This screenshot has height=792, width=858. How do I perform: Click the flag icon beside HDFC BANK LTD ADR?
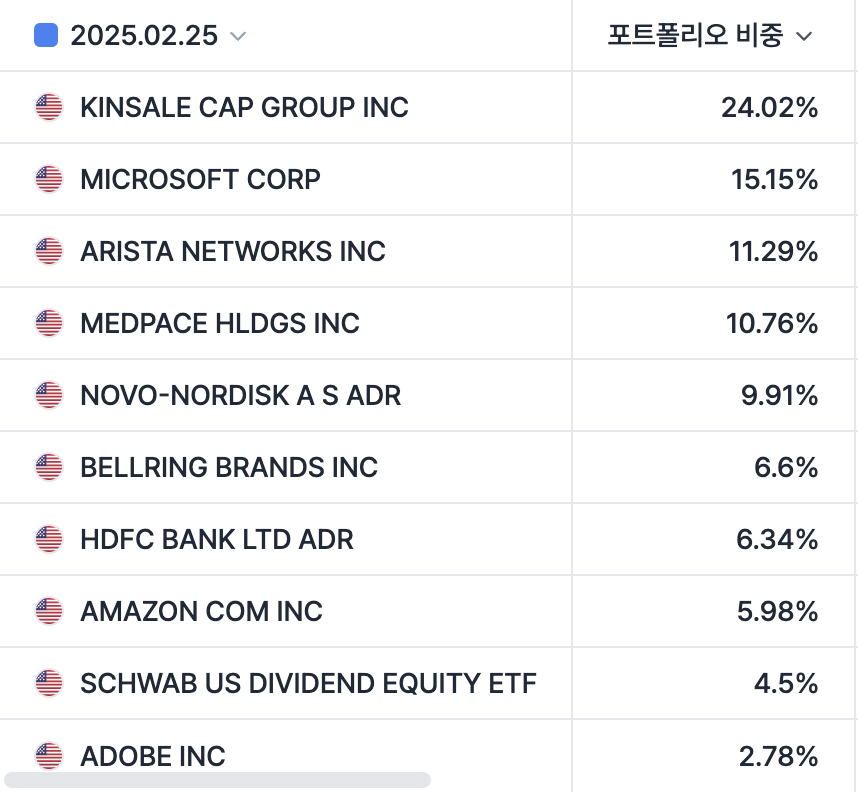pos(48,539)
